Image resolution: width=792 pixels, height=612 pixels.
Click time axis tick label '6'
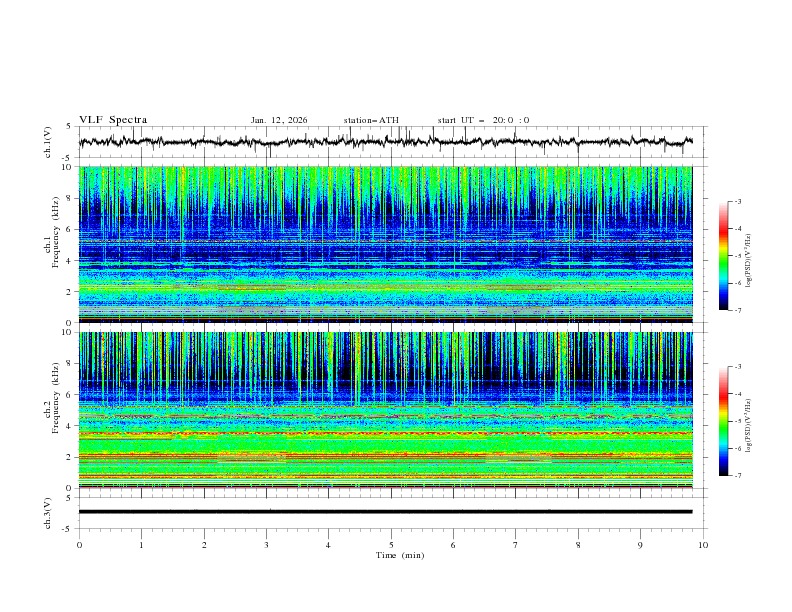pyautogui.click(x=454, y=545)
